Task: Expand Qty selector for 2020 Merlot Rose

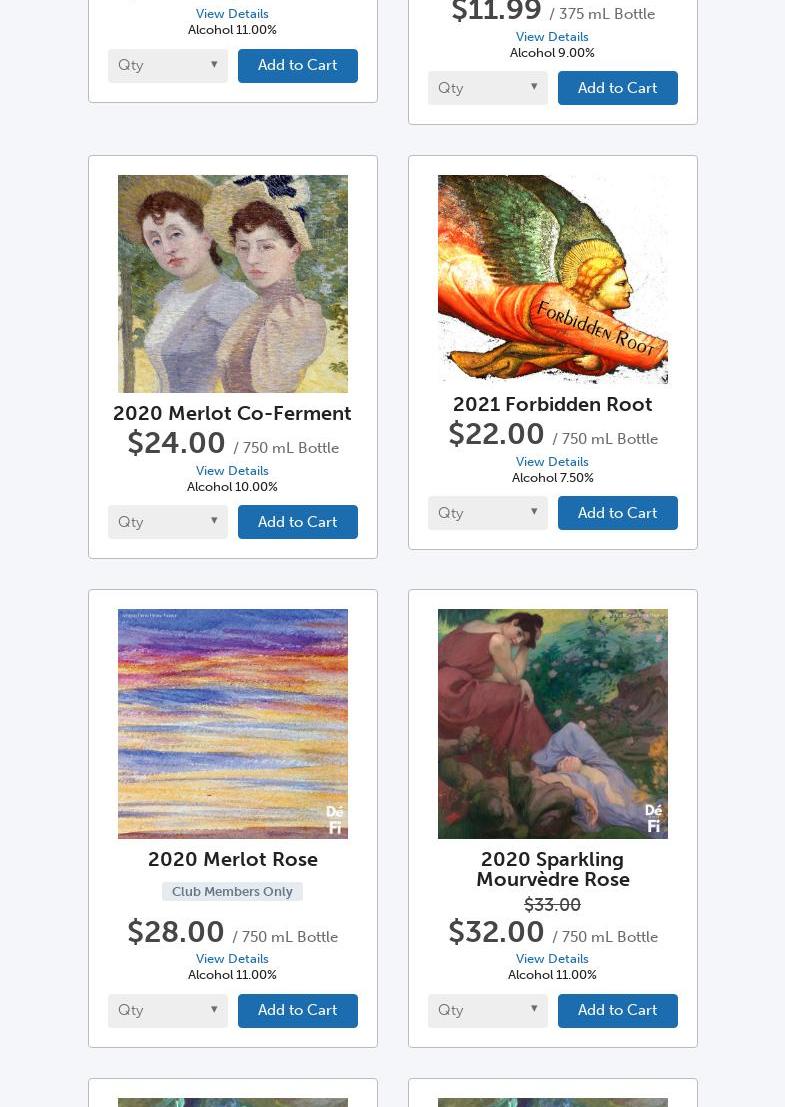Action: (167, 1010)
